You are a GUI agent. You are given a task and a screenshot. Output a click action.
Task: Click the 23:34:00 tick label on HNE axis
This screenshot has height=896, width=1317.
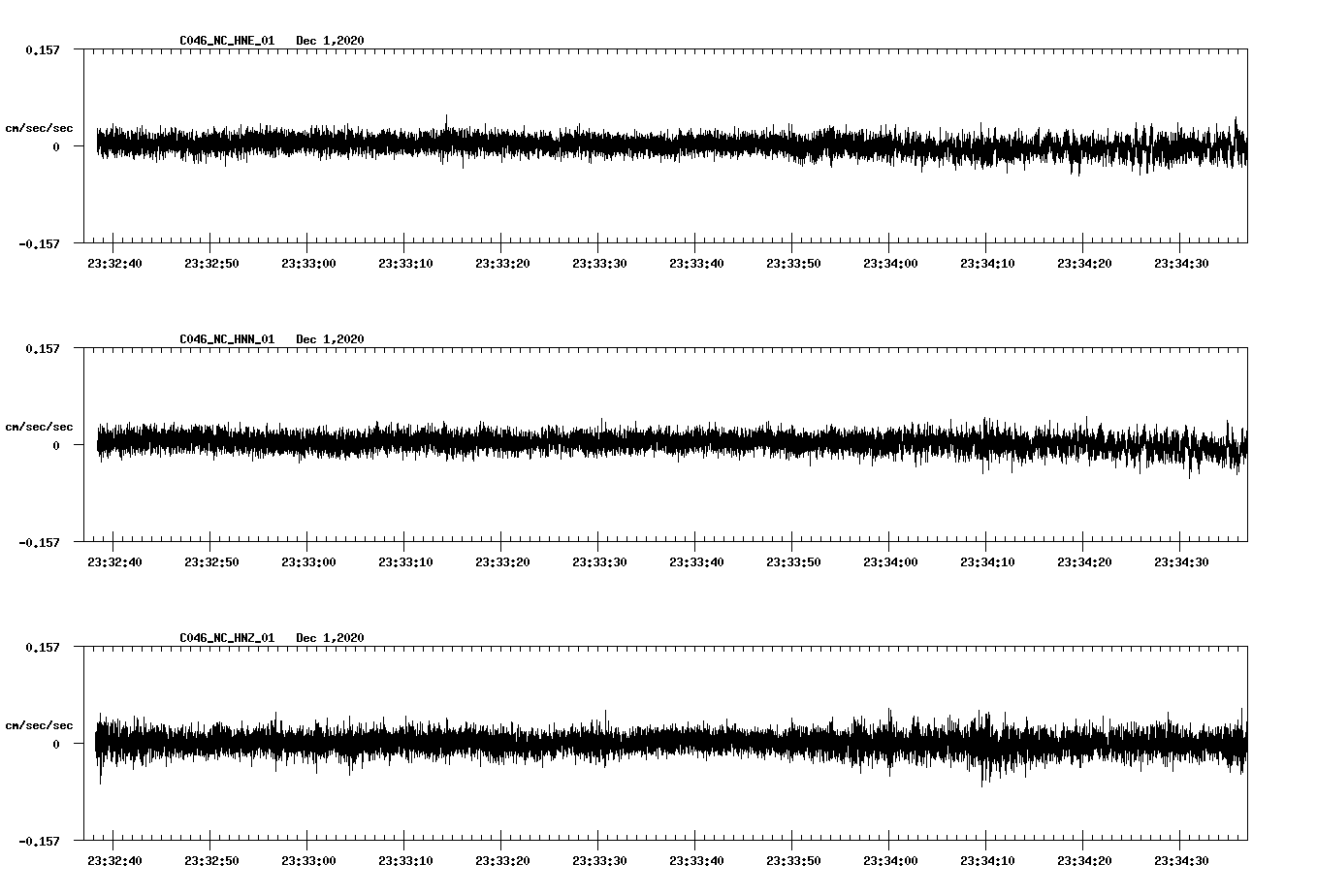[x=892, y=261]
